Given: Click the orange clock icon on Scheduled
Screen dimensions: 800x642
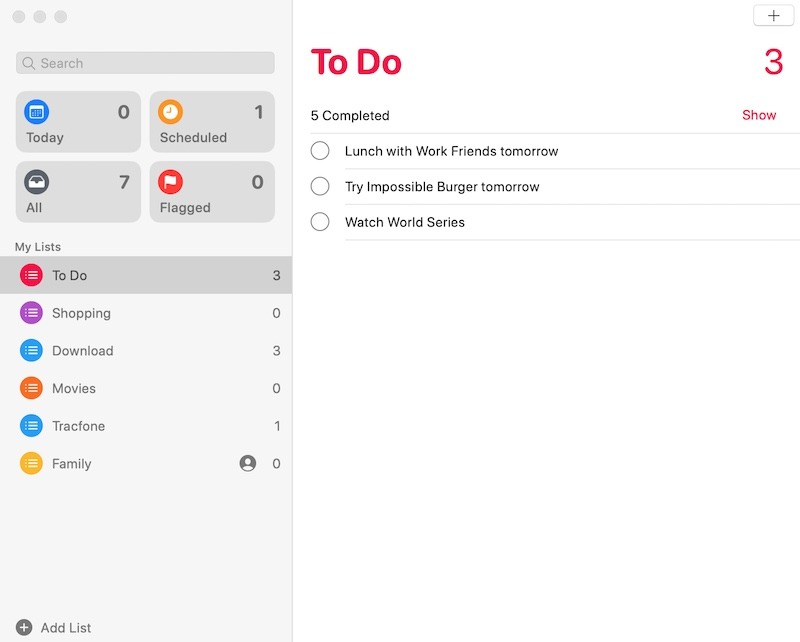Looking at the screenshot, I should tap(170, 111).
